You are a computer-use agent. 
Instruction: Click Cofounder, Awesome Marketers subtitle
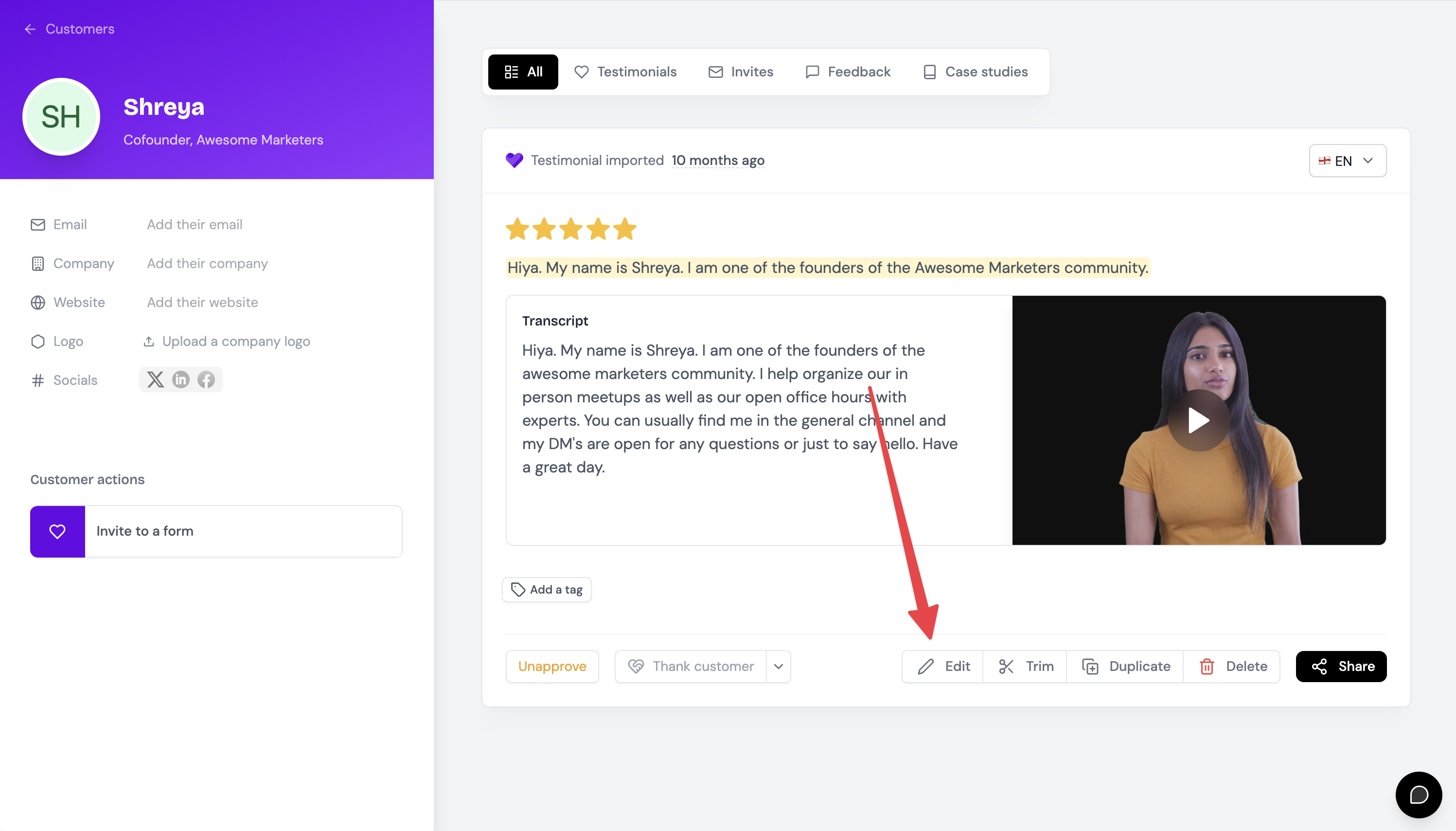coord(223,140)
